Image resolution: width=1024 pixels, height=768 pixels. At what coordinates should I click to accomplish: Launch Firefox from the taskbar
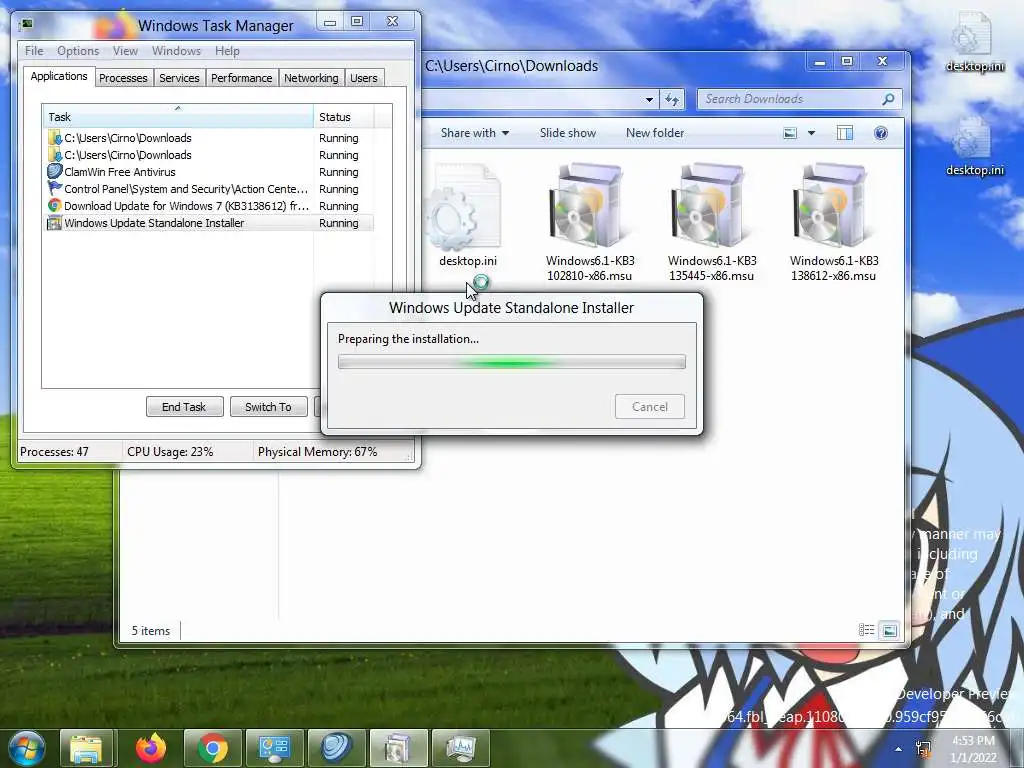coord(151,748)
